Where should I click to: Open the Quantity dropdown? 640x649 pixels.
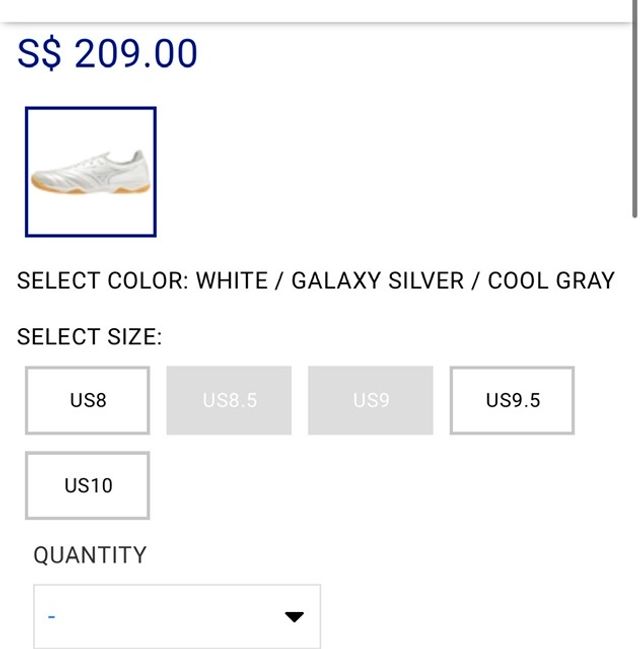(x=177, y=617)
